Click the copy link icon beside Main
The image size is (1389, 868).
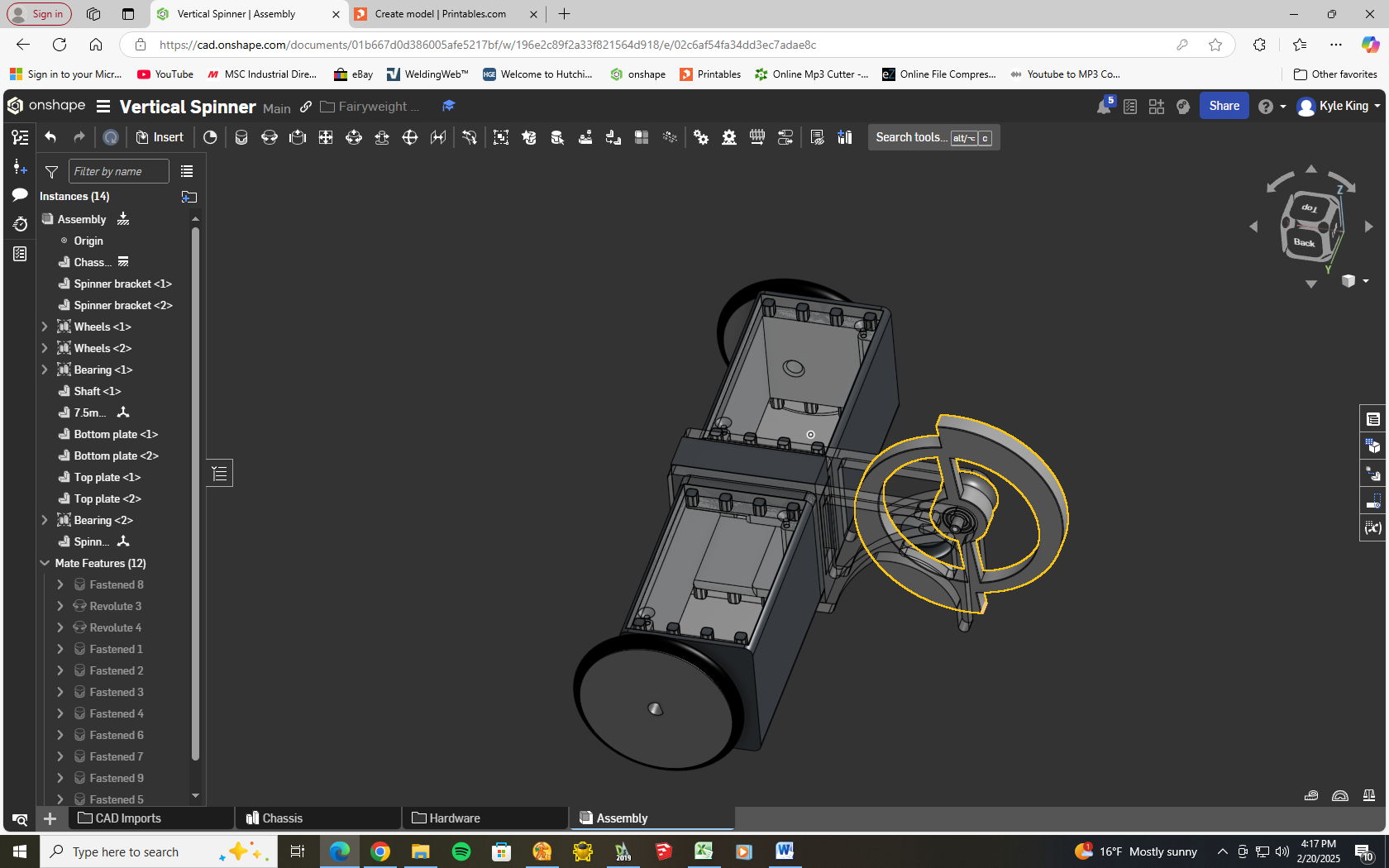(x=306, y=107)
